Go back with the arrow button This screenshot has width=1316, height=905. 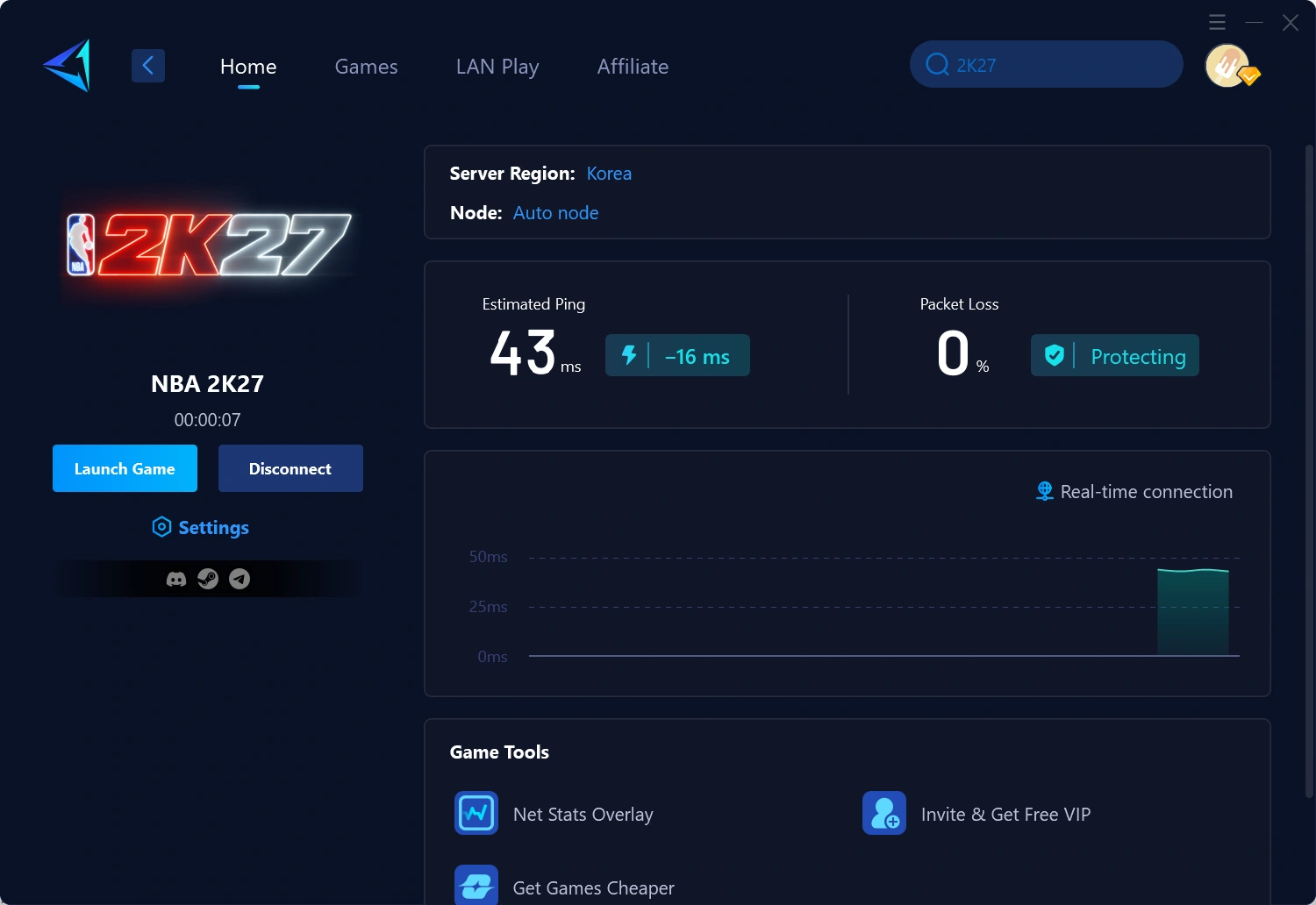click(x=148, y=66)
